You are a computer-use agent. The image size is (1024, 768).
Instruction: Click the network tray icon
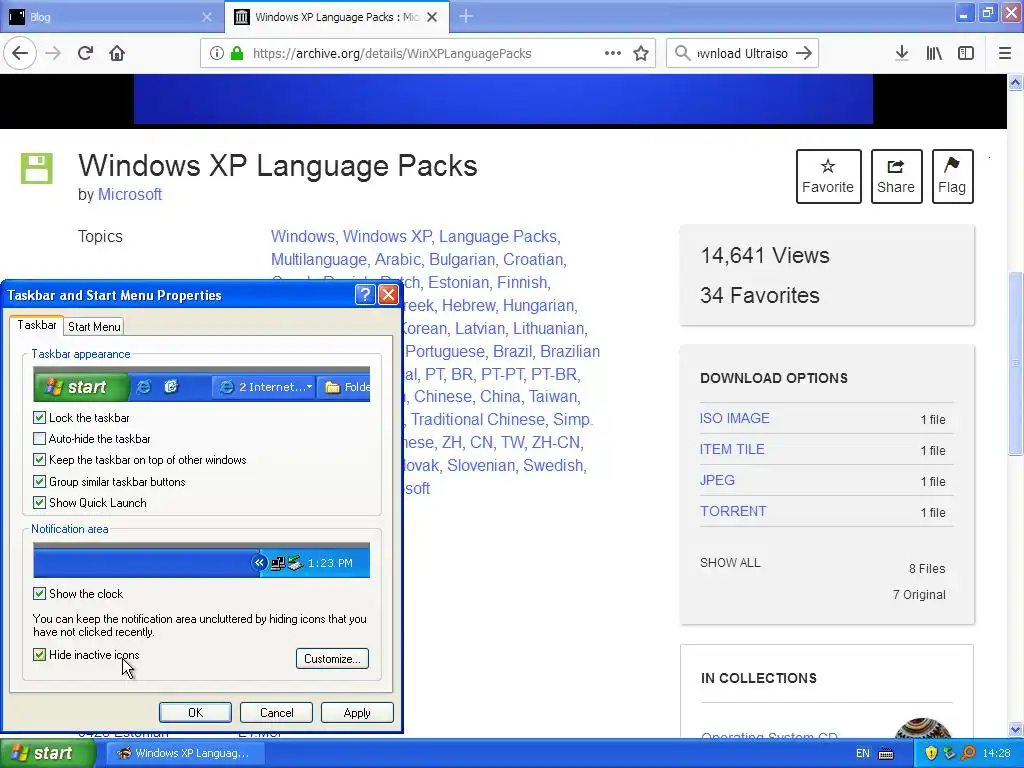(950, 754)
